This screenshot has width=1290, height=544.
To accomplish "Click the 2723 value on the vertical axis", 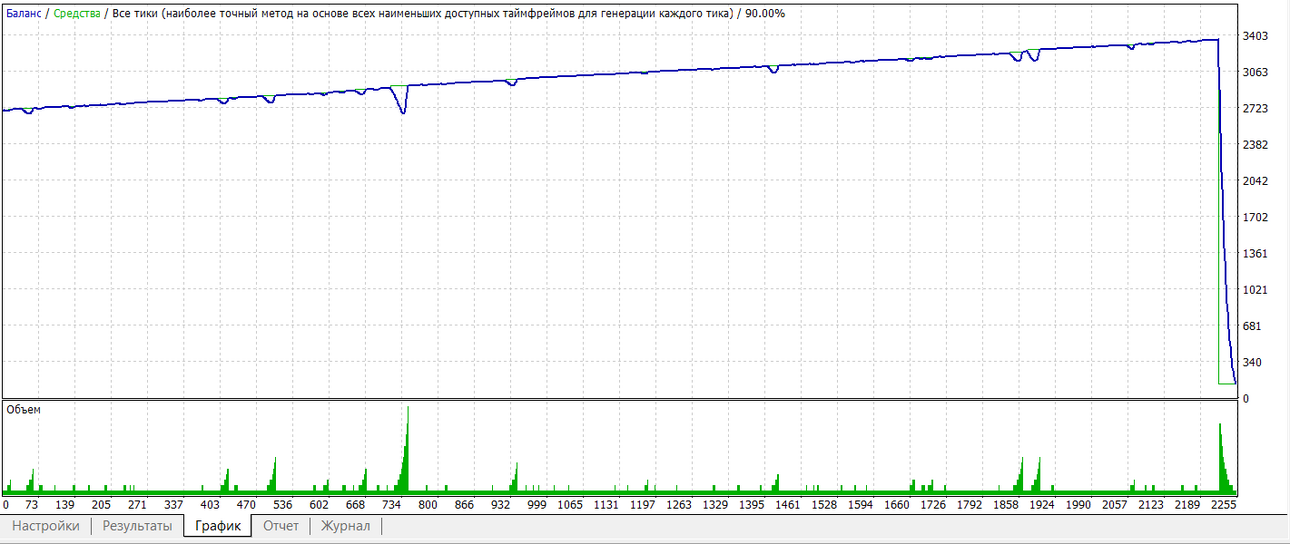I will [1258, 108].
